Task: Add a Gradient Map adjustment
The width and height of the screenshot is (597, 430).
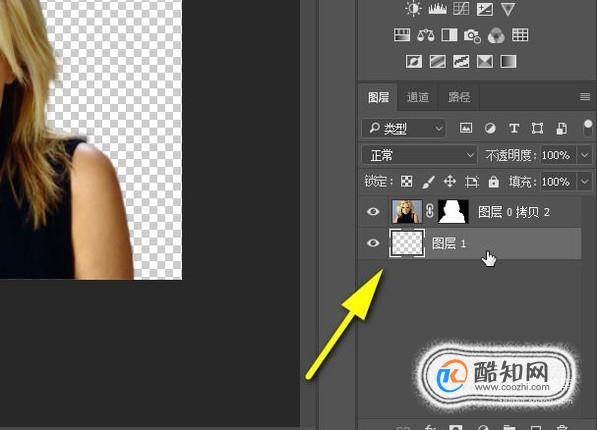Action: 508,61
